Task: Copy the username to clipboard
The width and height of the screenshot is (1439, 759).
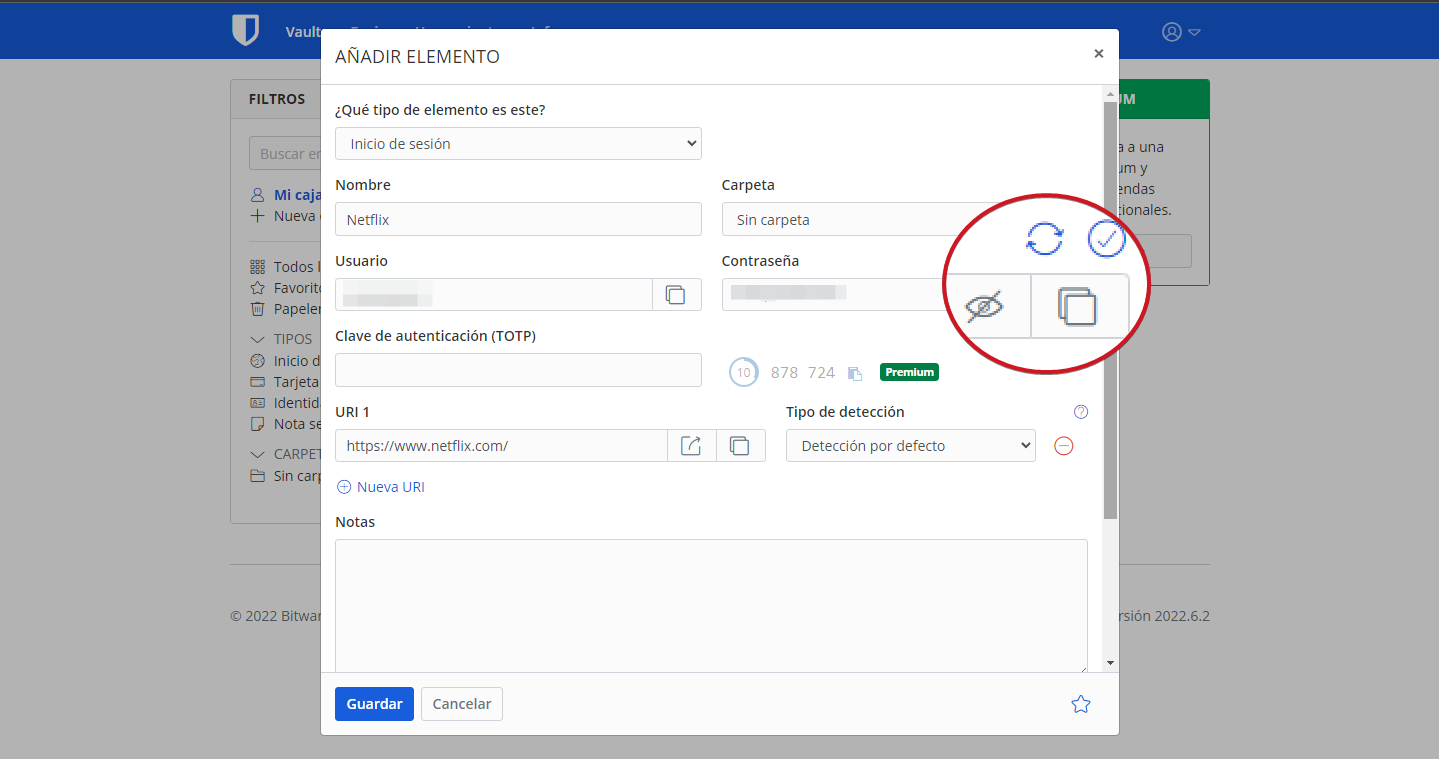Action: coord(676,295)
